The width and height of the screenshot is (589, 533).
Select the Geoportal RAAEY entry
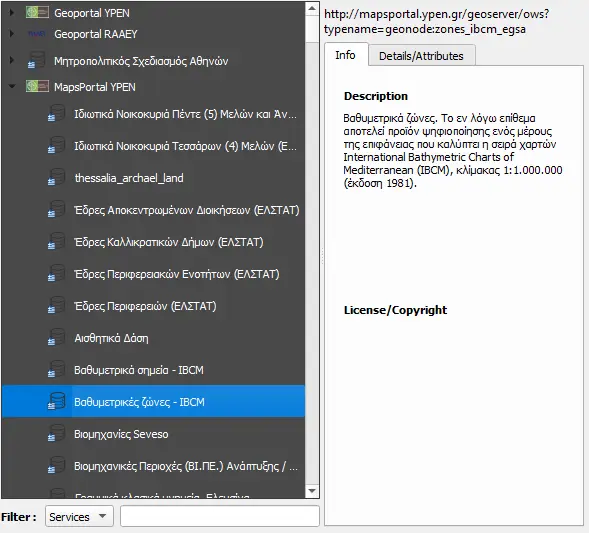[x=96, y=34]
